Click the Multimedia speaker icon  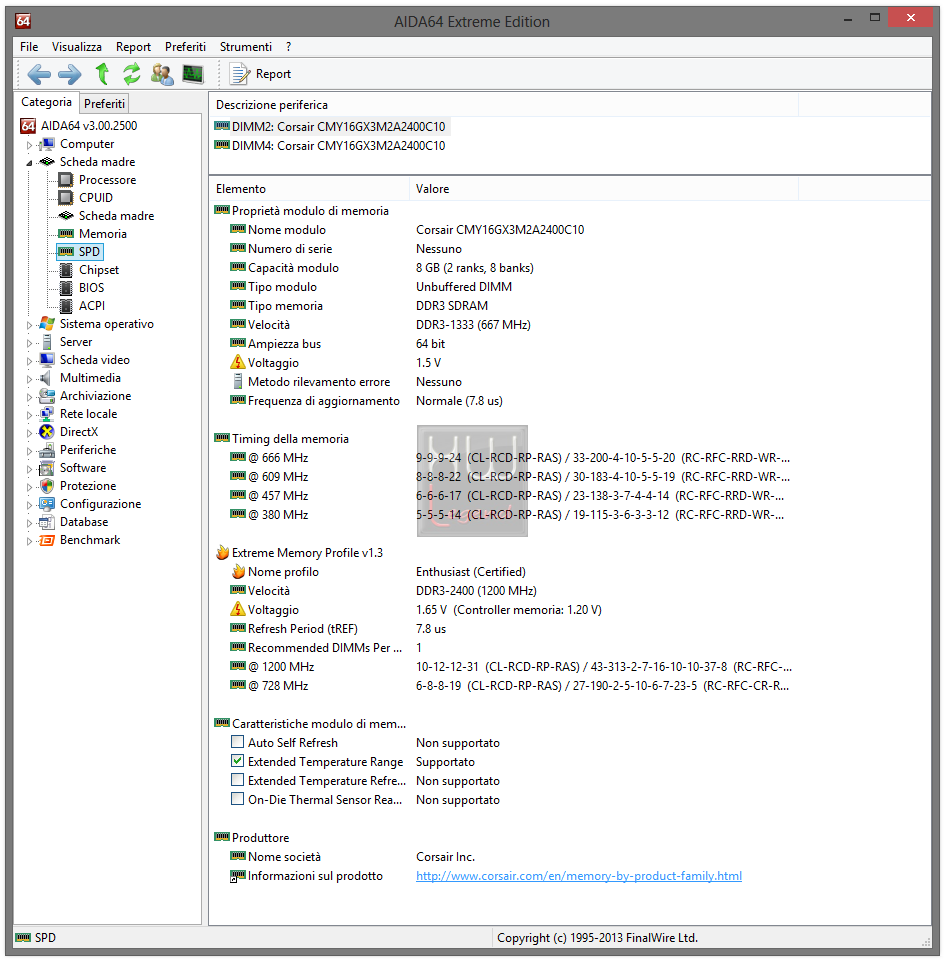pos(47,378)
